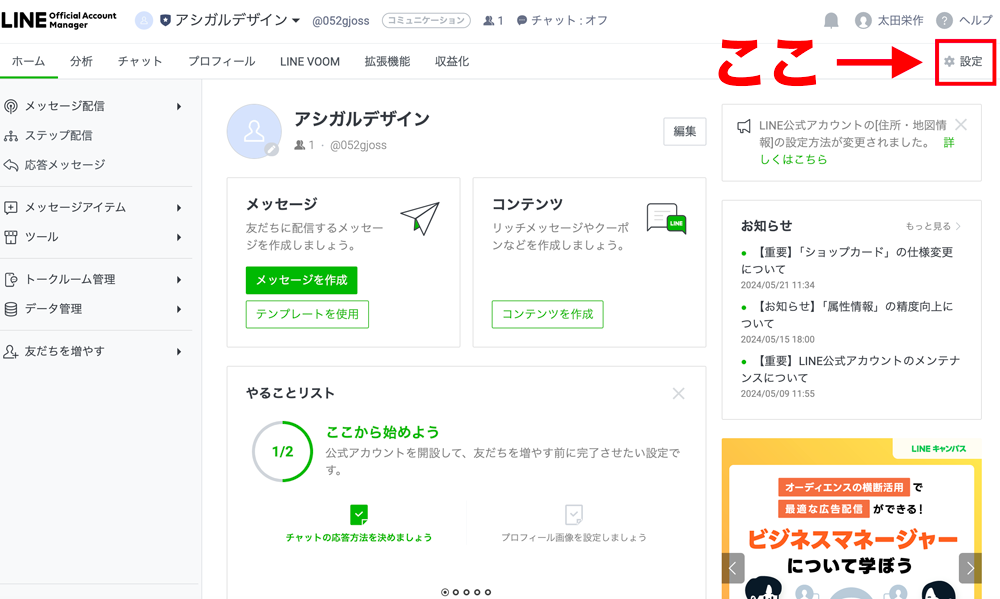The image size is (1000, 599).
Task: Show the previous banner slide
Action: tap(733, 568)
